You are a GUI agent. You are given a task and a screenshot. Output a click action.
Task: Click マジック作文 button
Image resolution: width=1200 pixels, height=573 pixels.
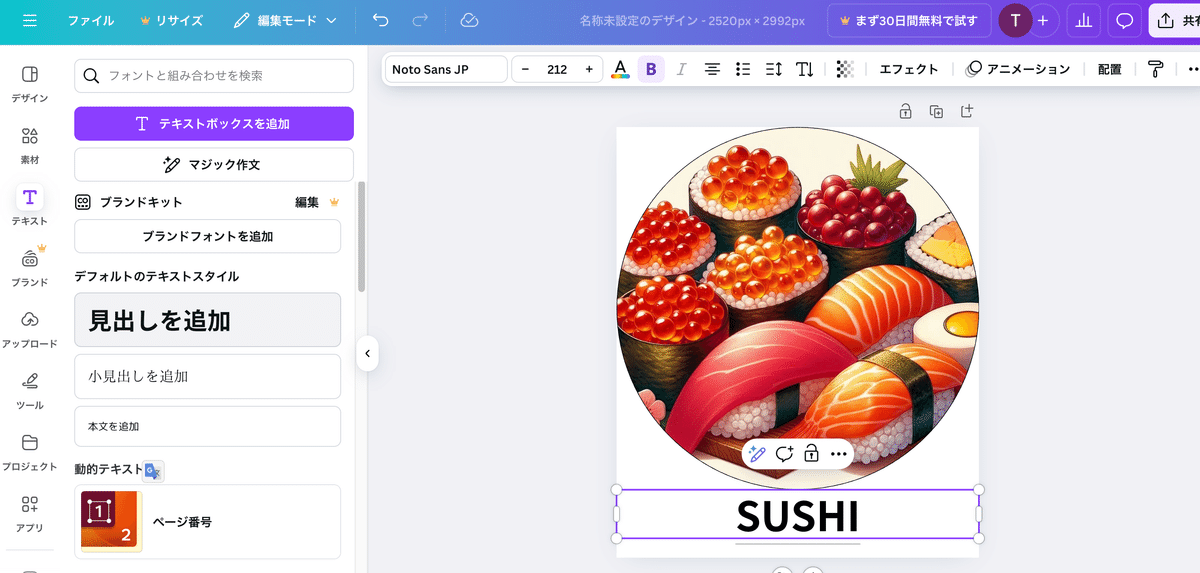pos(214,164)
